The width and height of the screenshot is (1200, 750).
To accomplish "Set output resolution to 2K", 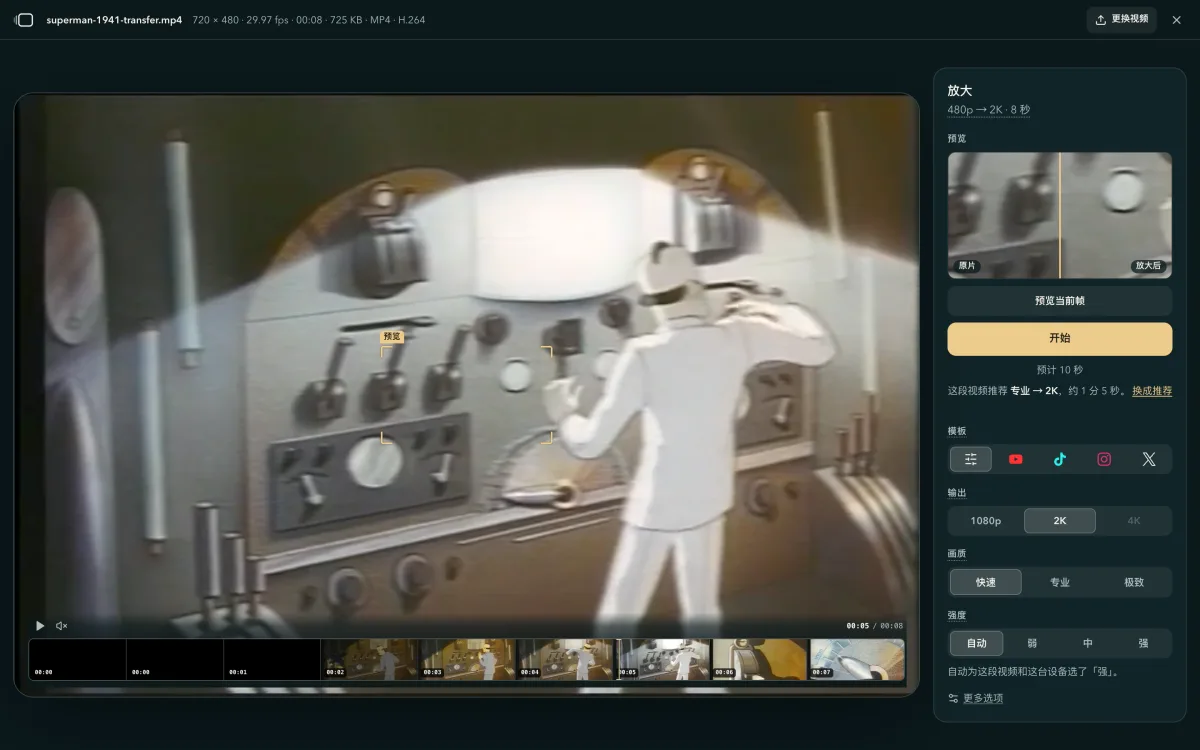I will pyautogui.click(x=1060, y=521).
